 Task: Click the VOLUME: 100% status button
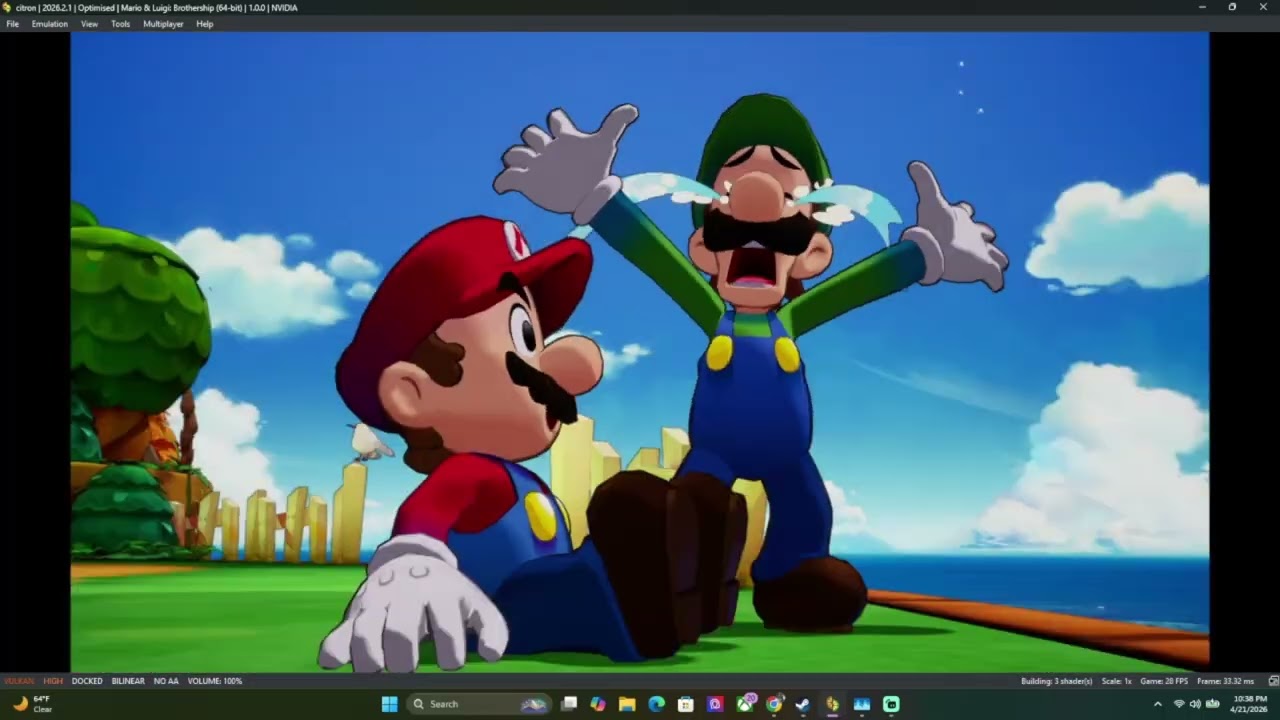215,681
